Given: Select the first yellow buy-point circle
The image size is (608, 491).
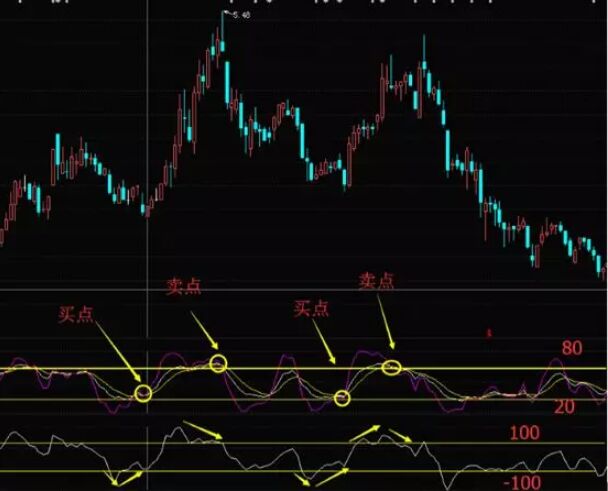Looking at the screenshot, I should point(143,393).
